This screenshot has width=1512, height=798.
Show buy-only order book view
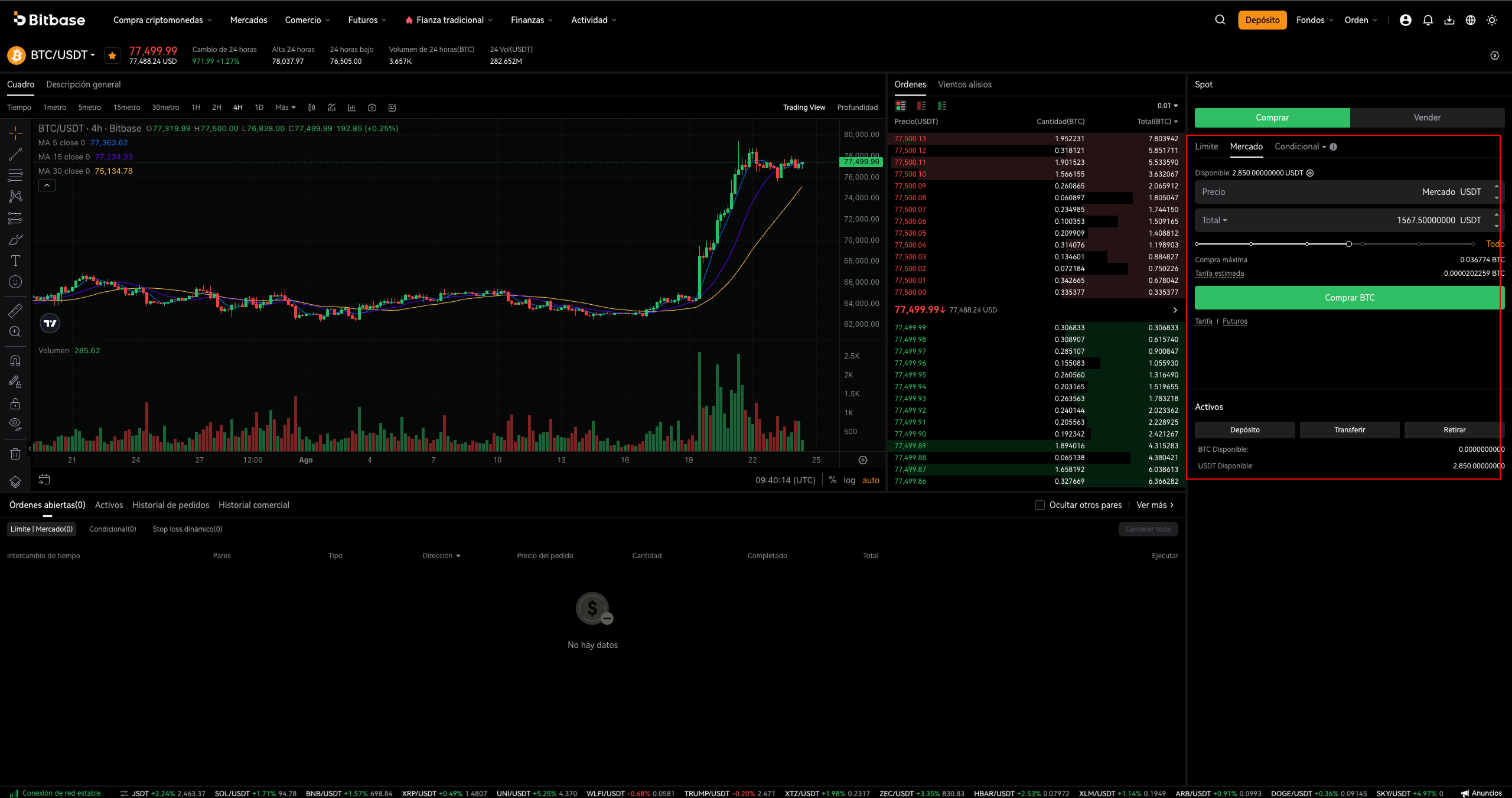point(942,106)
